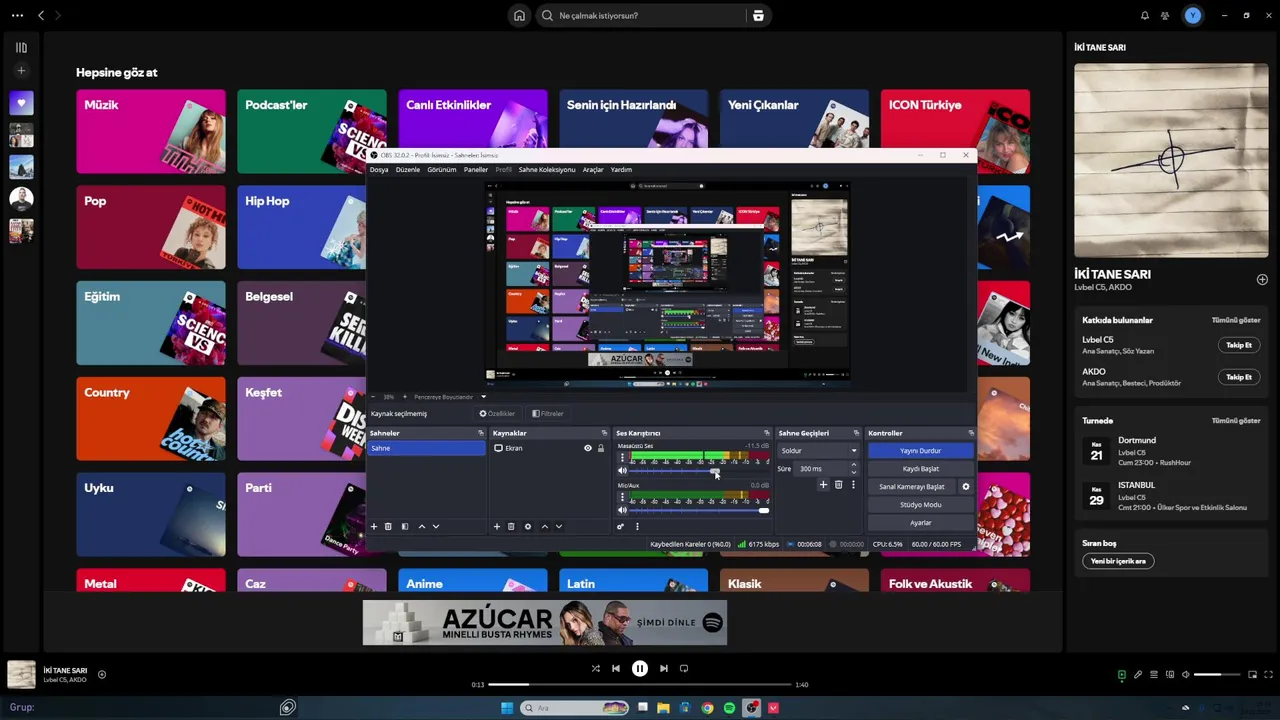Add the now-playing track to Liked Songs in the bottom bar
Screen dimensions: 1280x720
tap(102, 675)
